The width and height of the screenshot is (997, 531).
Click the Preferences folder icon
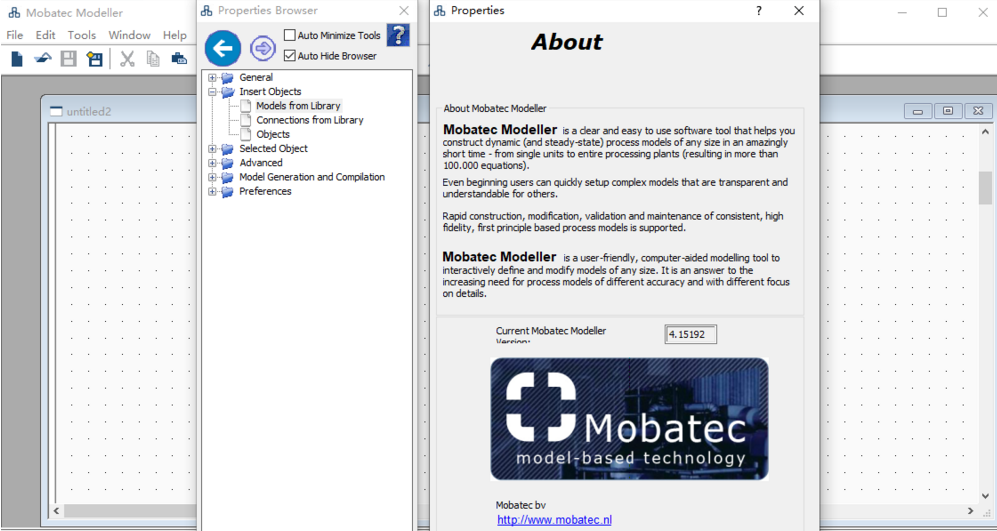tap(228, 191)
